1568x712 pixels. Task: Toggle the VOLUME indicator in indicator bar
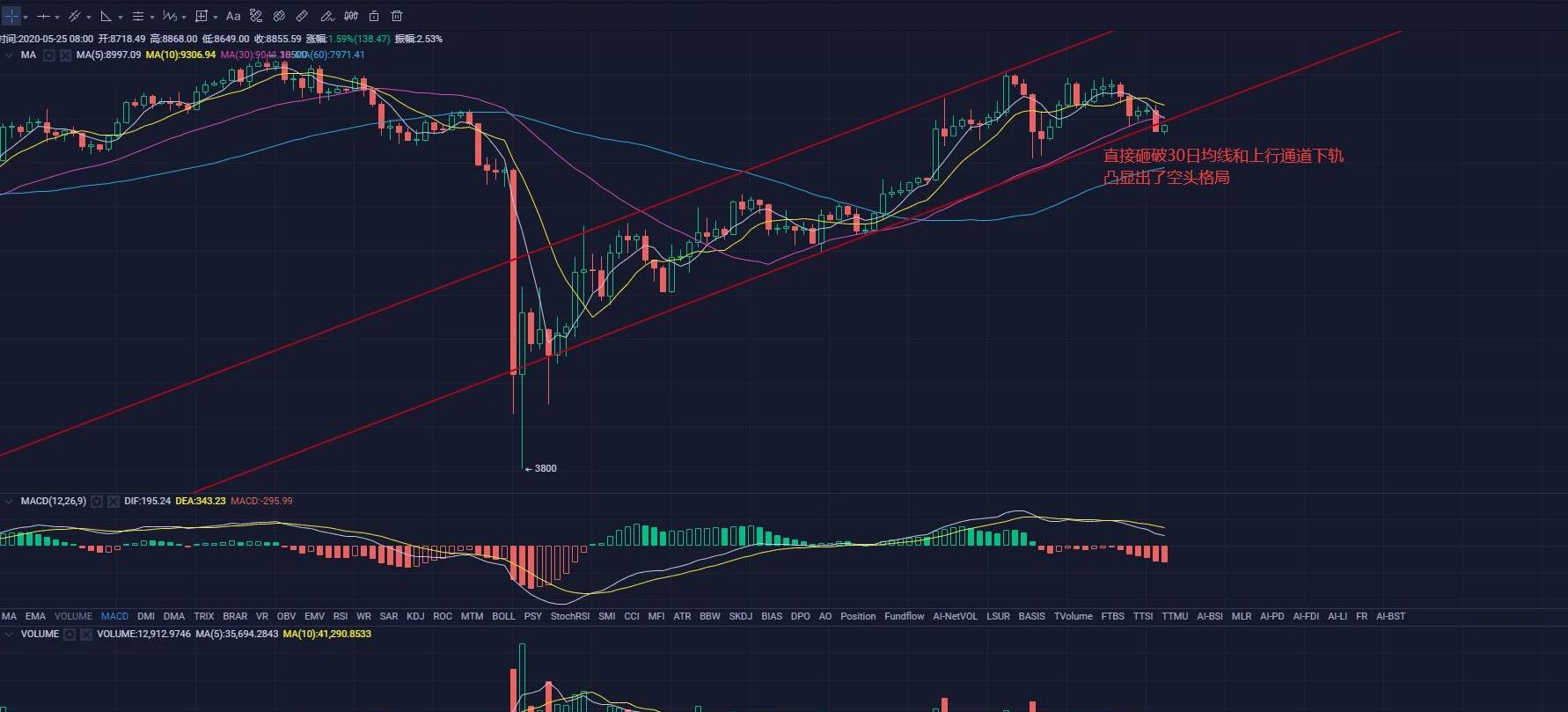click(x=73, y=616)
